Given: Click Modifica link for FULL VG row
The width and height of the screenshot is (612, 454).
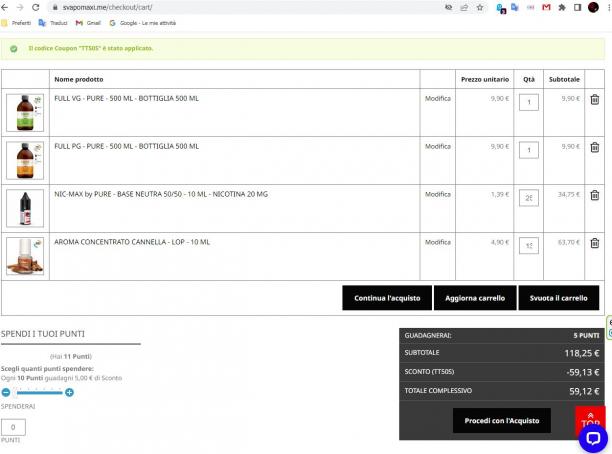Looking at the screenshot, I should (x=438, y=98).
